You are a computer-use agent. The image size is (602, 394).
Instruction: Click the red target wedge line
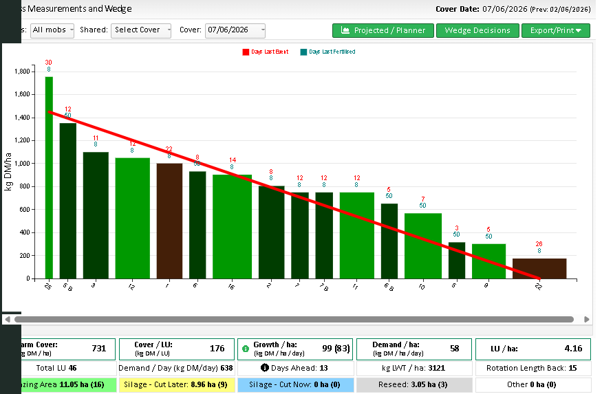pos(294,195)
